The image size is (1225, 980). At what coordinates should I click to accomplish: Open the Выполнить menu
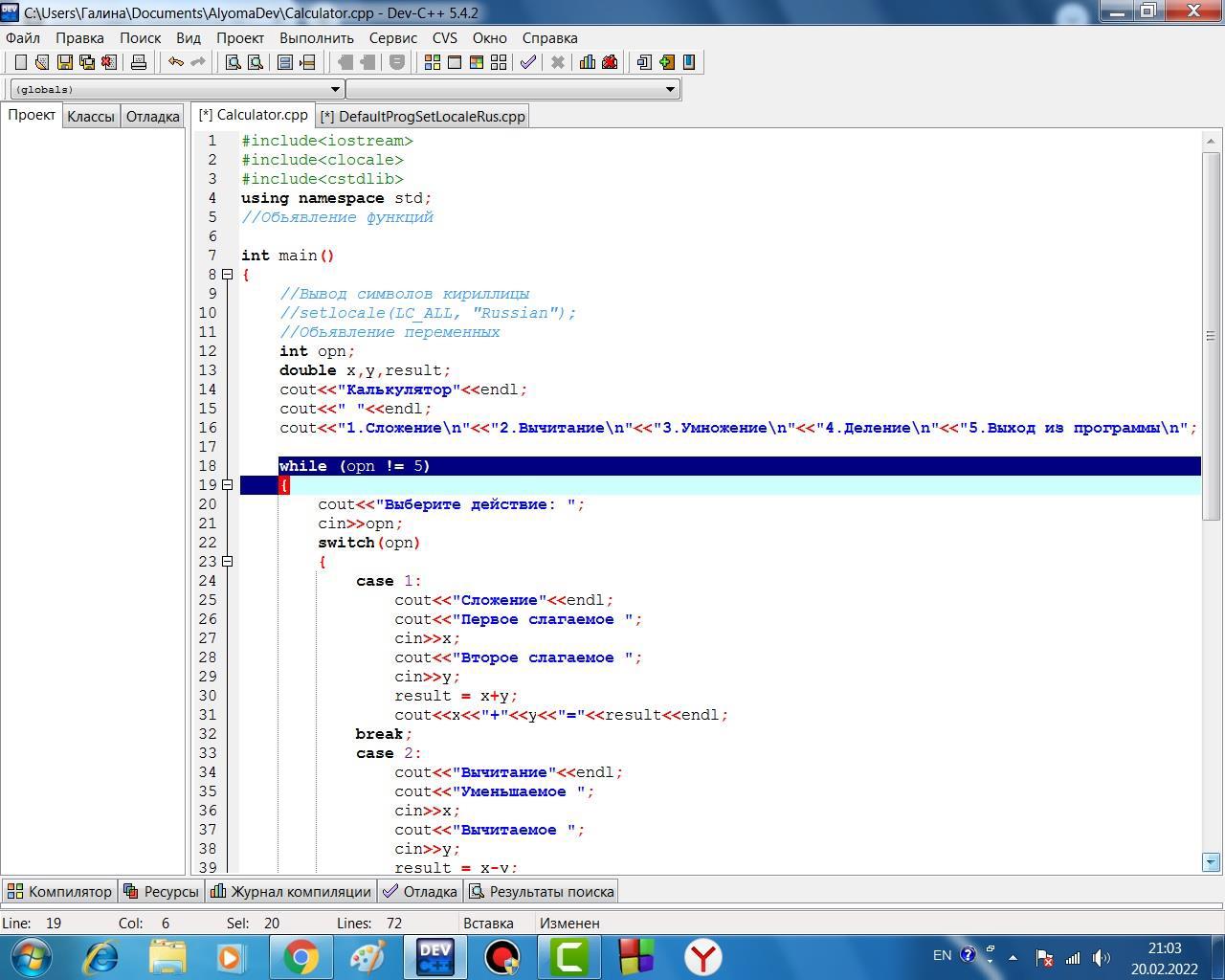[316, 38]
